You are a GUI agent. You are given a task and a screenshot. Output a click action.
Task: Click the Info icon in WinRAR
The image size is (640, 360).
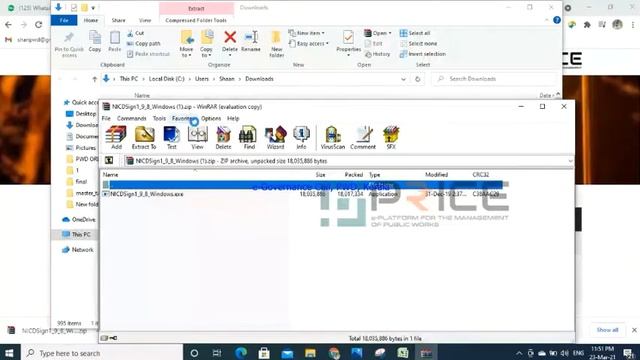301,138
